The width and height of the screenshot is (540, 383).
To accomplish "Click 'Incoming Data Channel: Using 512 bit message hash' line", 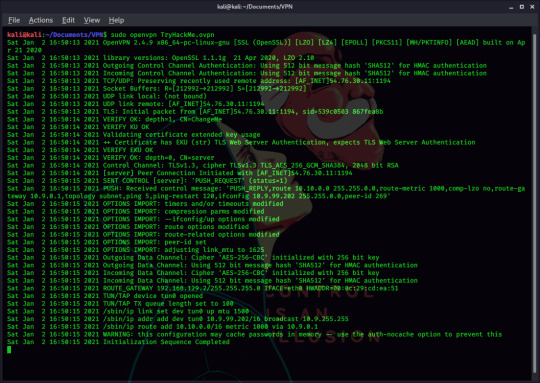I will 212,280.
